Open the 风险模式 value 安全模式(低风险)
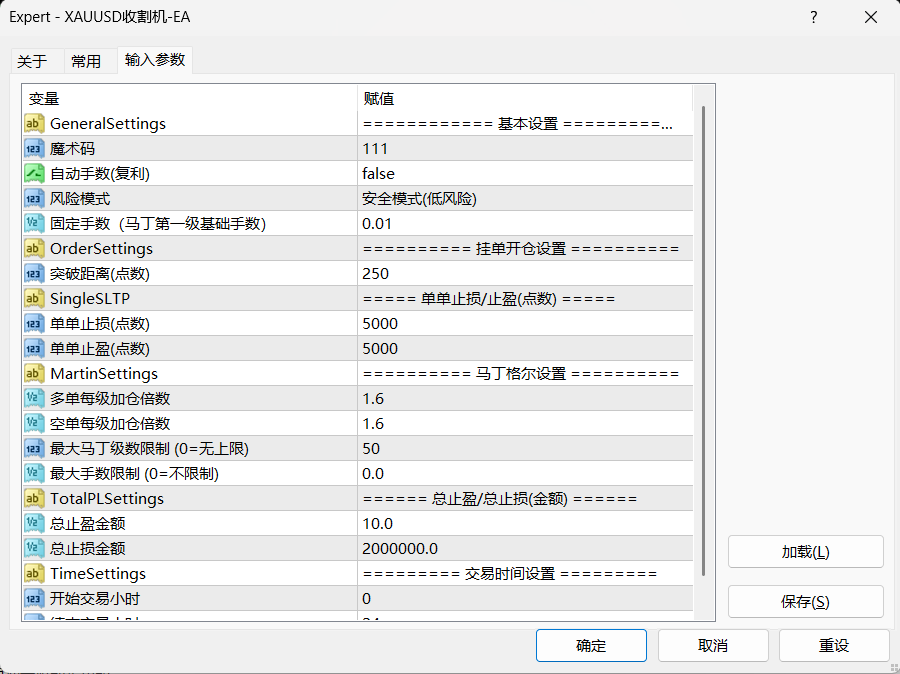This screenshot has height=674, width=900. (x=525, y=199)
